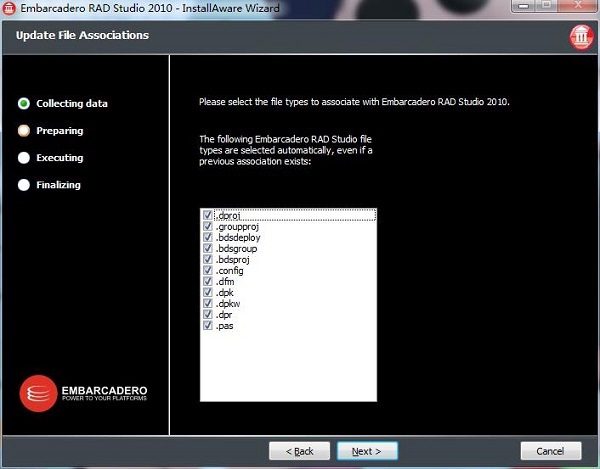
Task: Uncheck the .bdsproj file type
Action: pos(208,259)
